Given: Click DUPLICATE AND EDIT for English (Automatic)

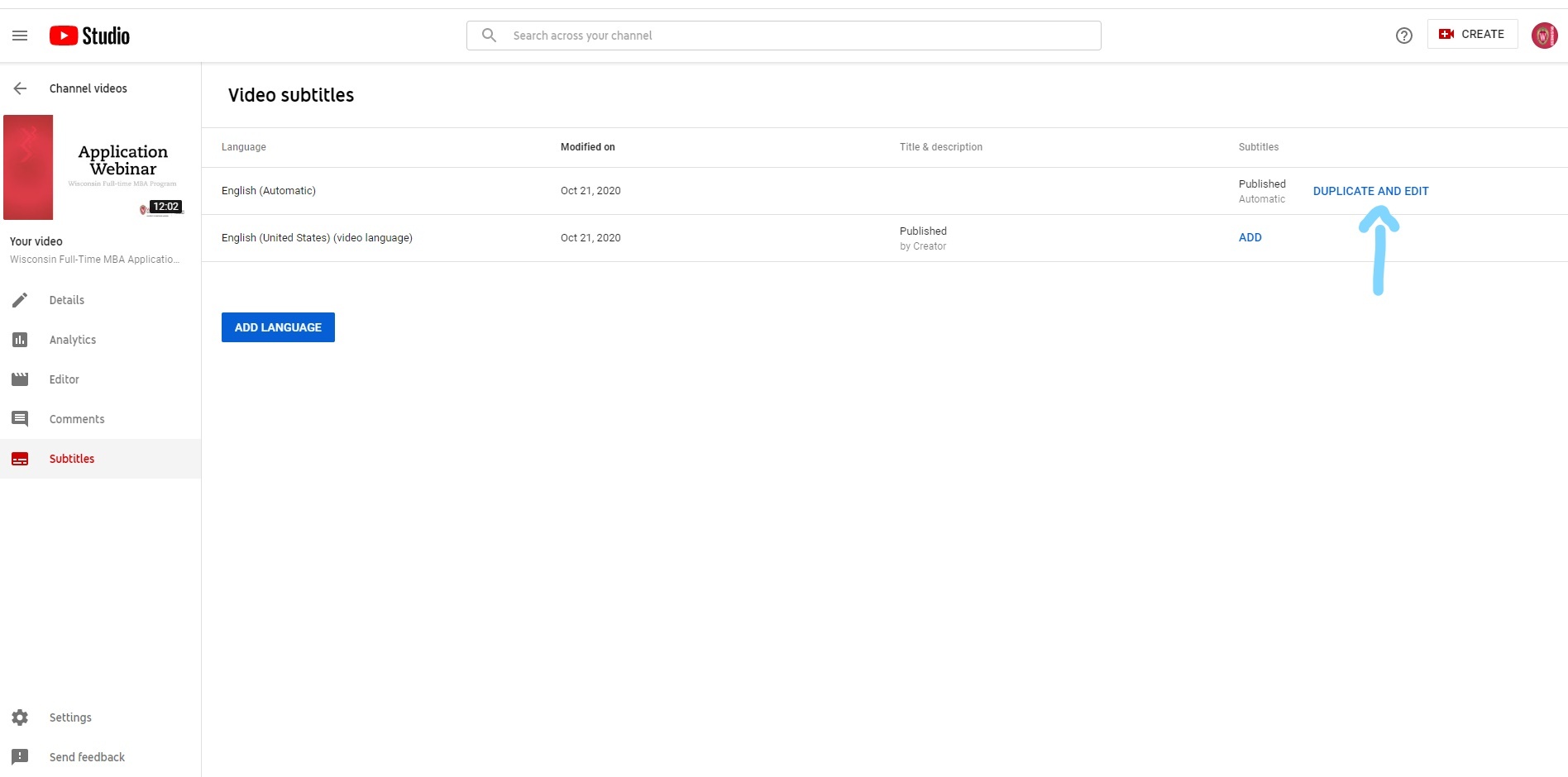Looking at the screenshot, I should point(1370,191).
